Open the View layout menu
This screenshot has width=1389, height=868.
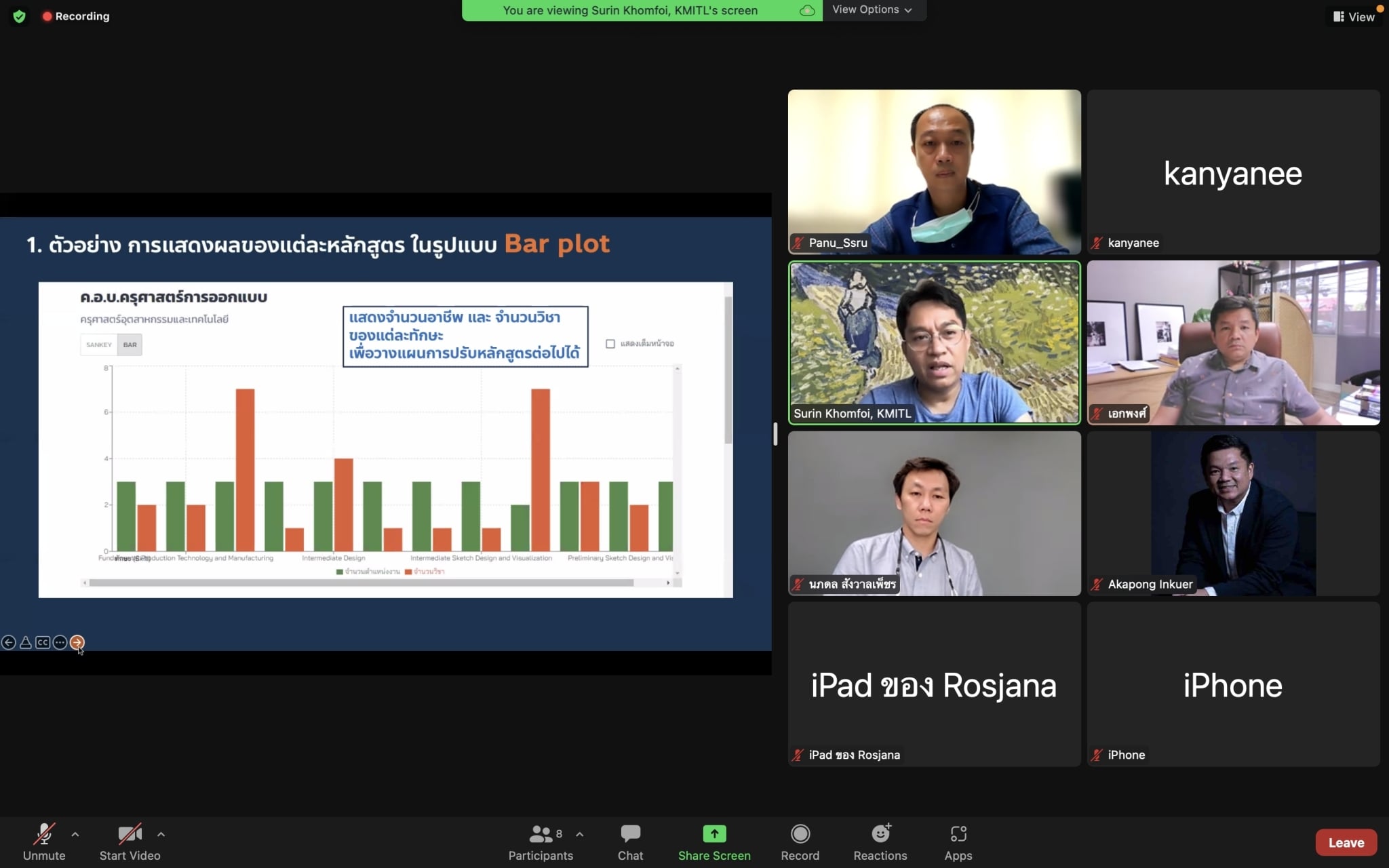[1354, 17]
